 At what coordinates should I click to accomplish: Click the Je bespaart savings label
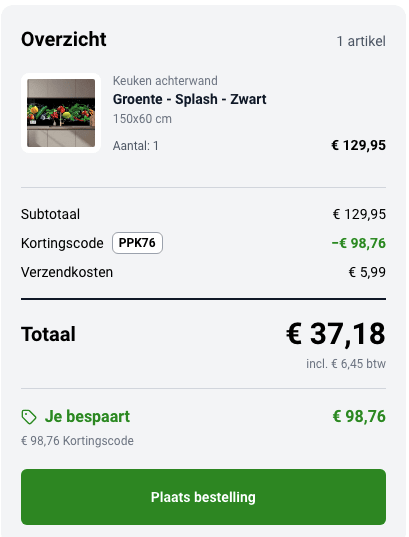point(87,416)
